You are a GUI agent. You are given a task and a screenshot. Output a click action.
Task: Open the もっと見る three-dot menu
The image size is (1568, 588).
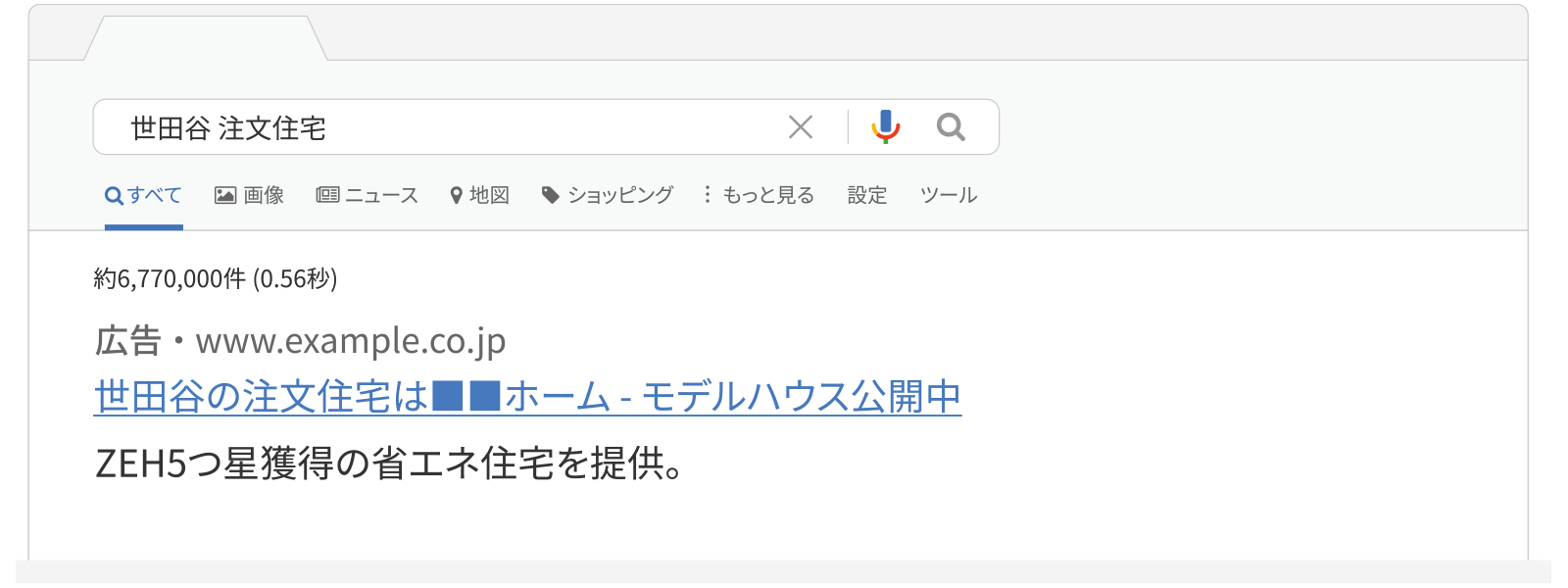708,195
